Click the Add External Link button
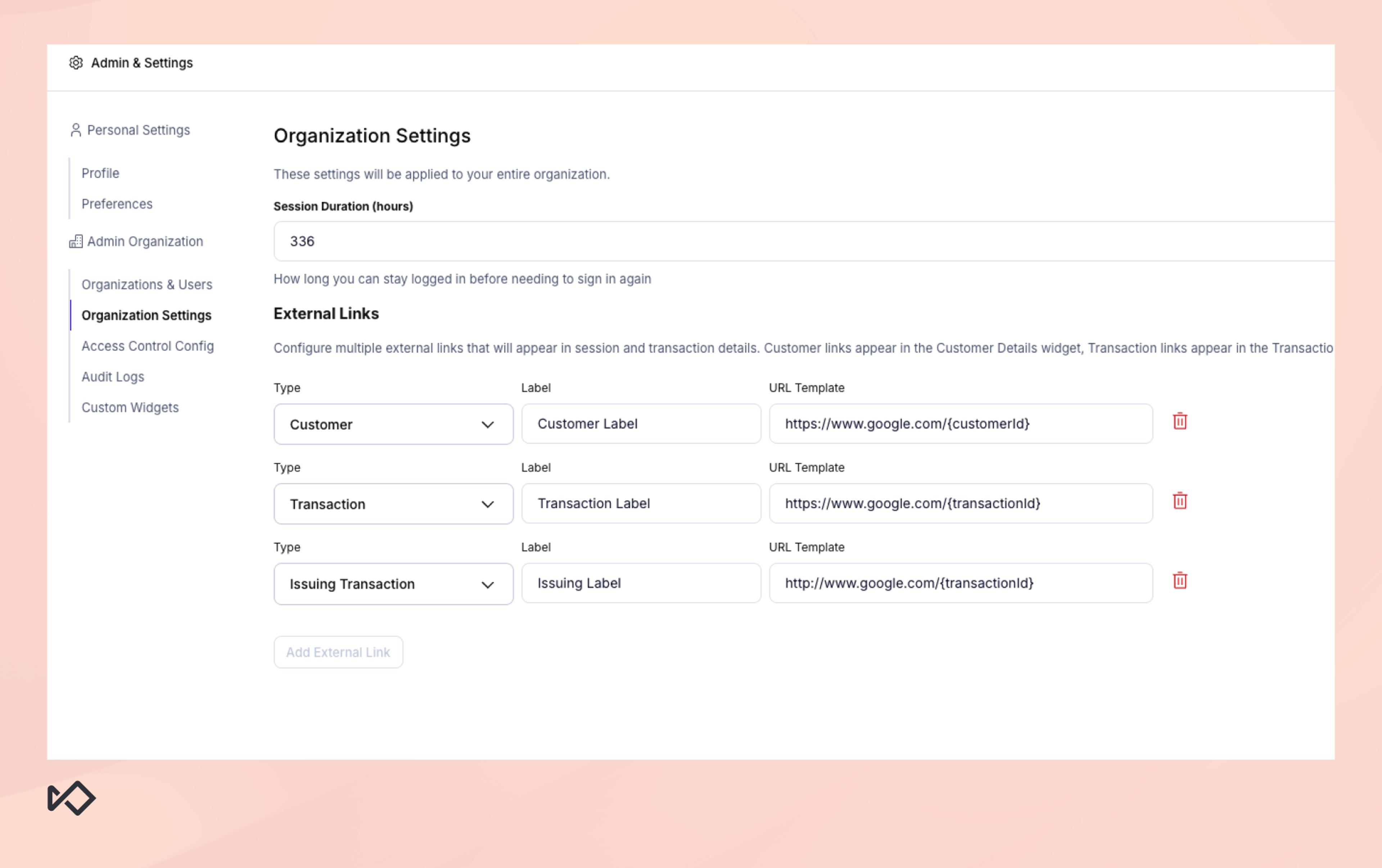The image size is (1382, 868). point(338,652)
